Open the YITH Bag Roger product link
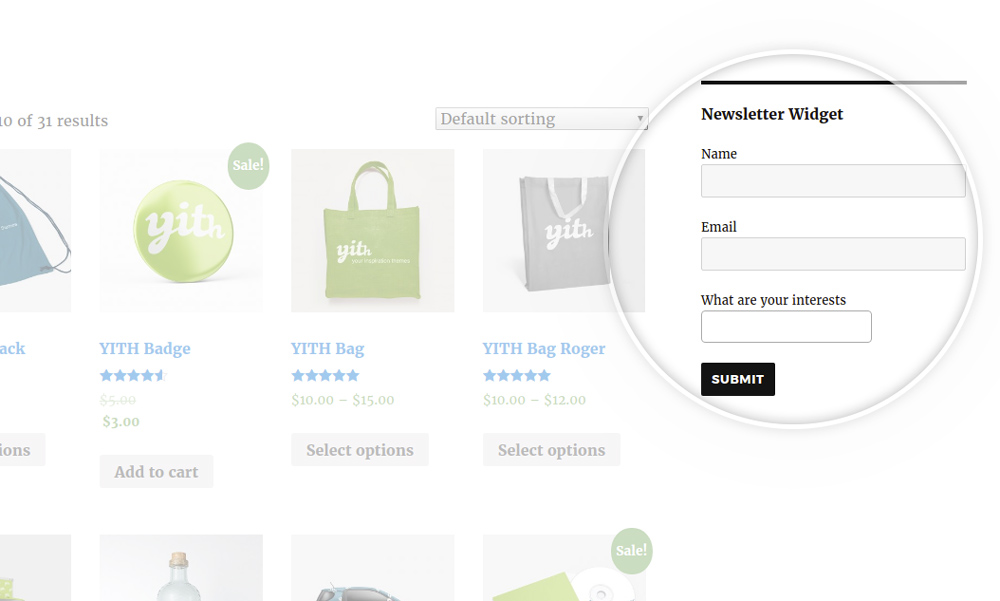 pos(544,348)
